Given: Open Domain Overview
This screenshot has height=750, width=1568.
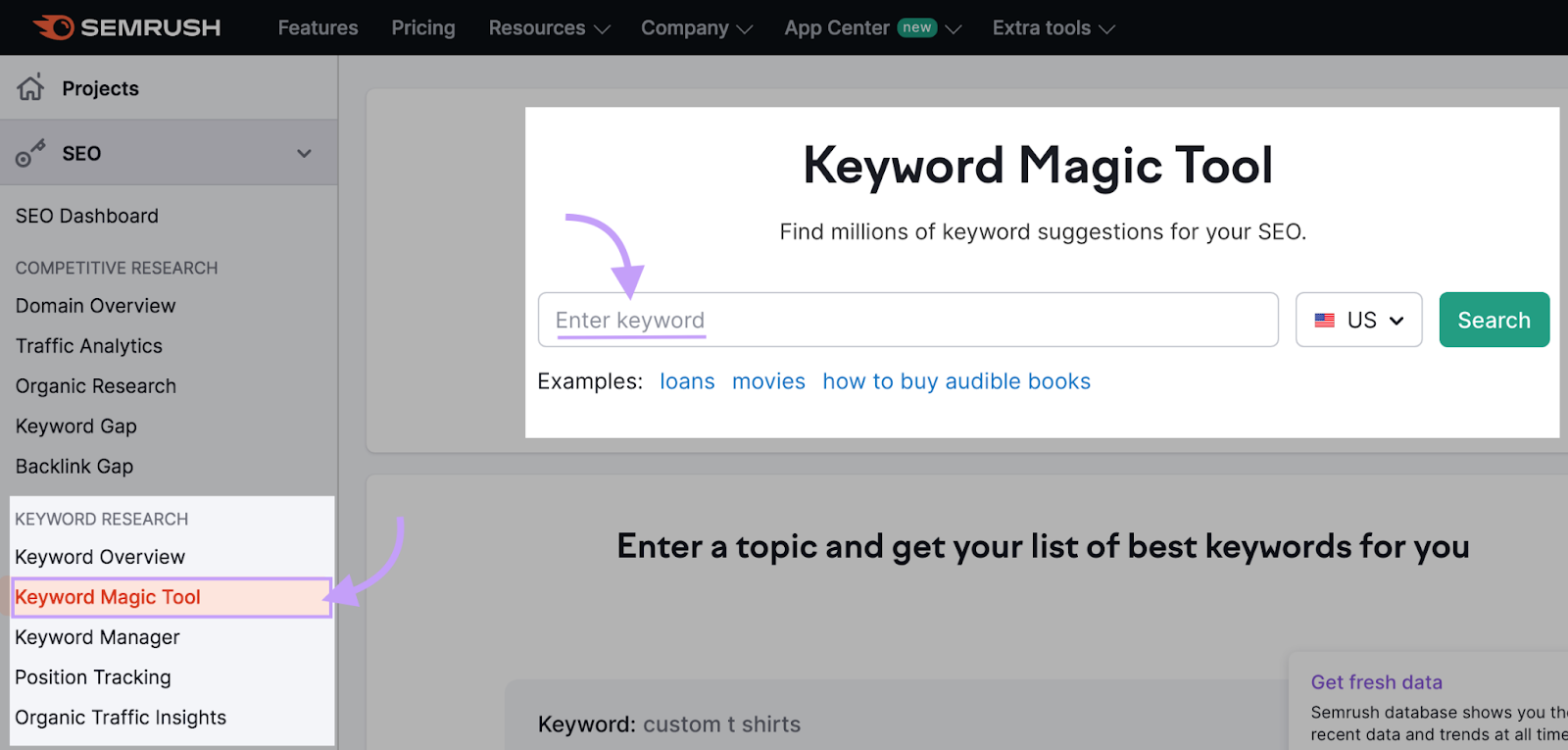Looking at the screenshot, I should 96,306.
